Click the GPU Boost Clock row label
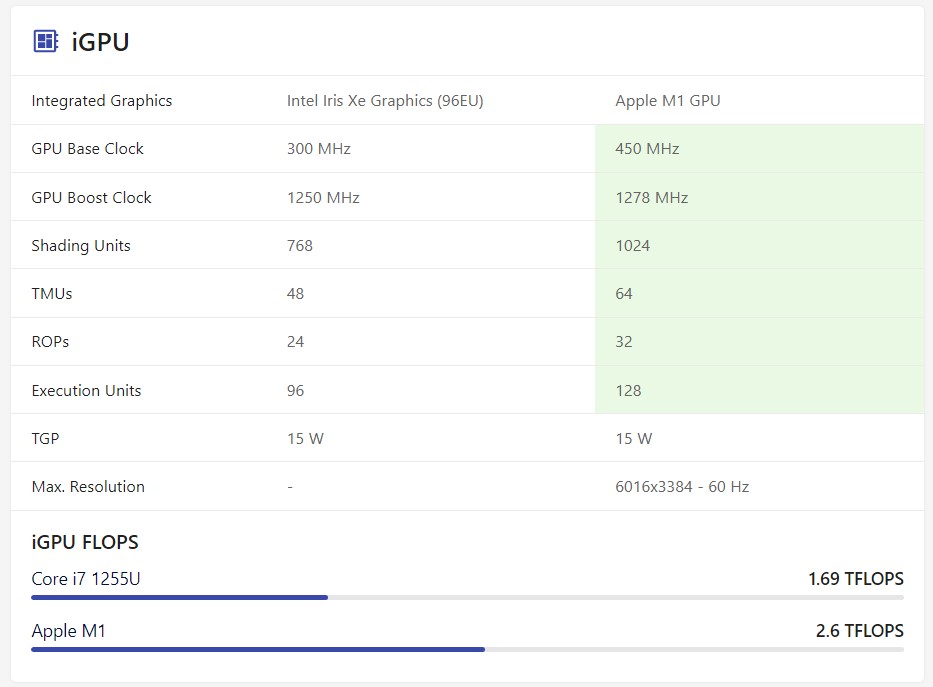The image size is (933, 687). click(x=92, y=197)
